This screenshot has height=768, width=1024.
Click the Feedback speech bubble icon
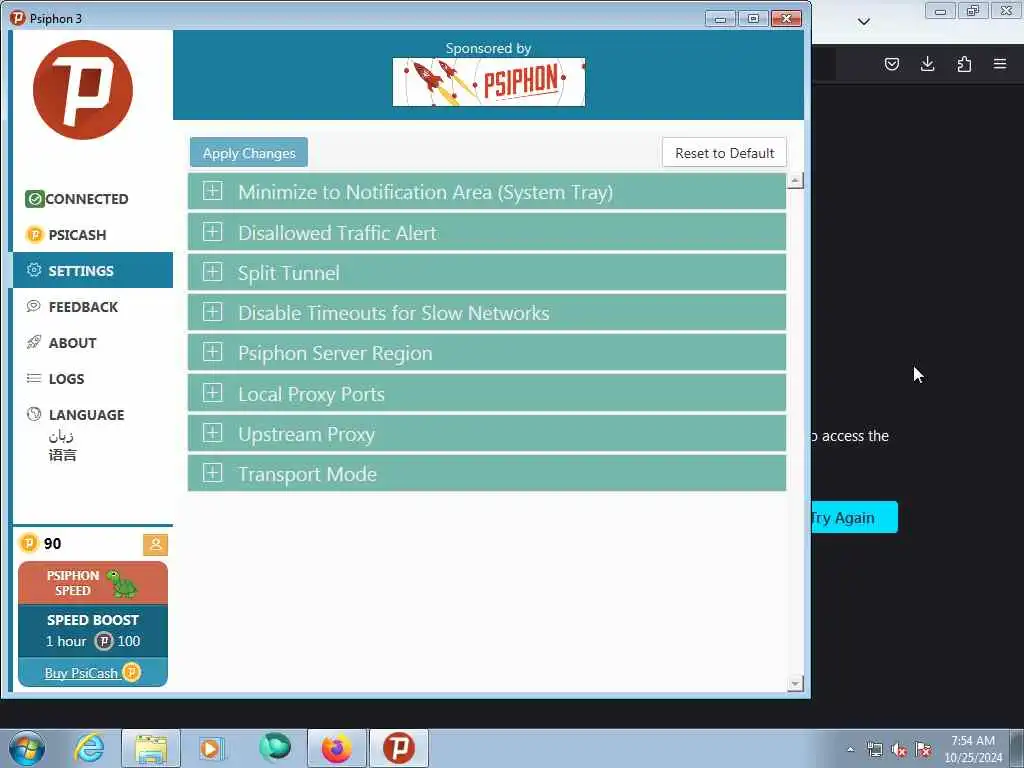[x=33, y=306]
